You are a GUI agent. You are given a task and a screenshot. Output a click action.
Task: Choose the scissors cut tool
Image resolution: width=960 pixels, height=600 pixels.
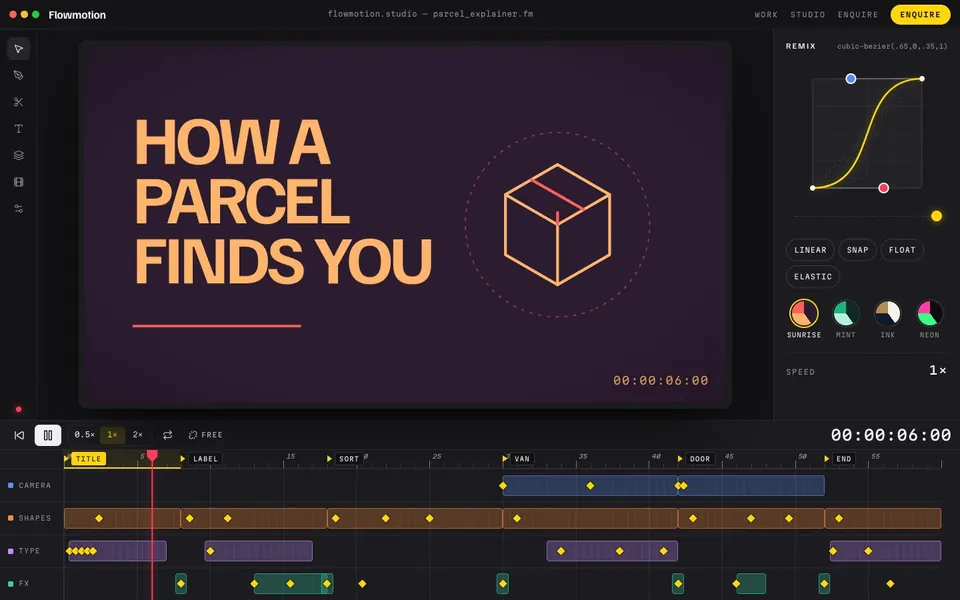(x=18, y=102)
